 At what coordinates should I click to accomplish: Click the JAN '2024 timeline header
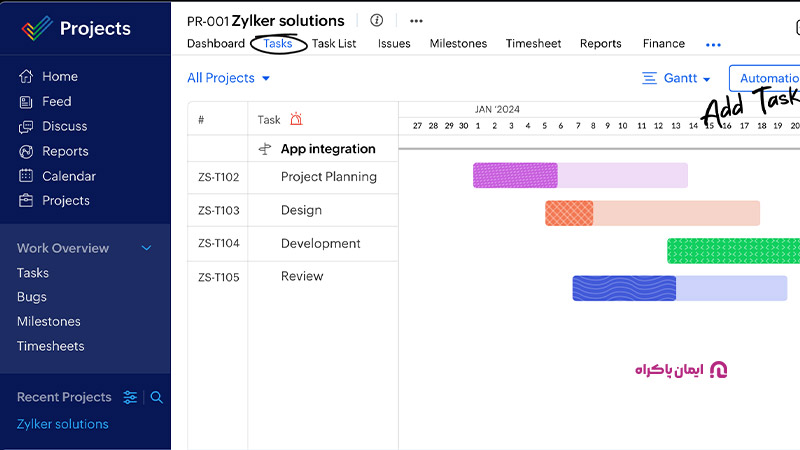click(x=497, y=110)
